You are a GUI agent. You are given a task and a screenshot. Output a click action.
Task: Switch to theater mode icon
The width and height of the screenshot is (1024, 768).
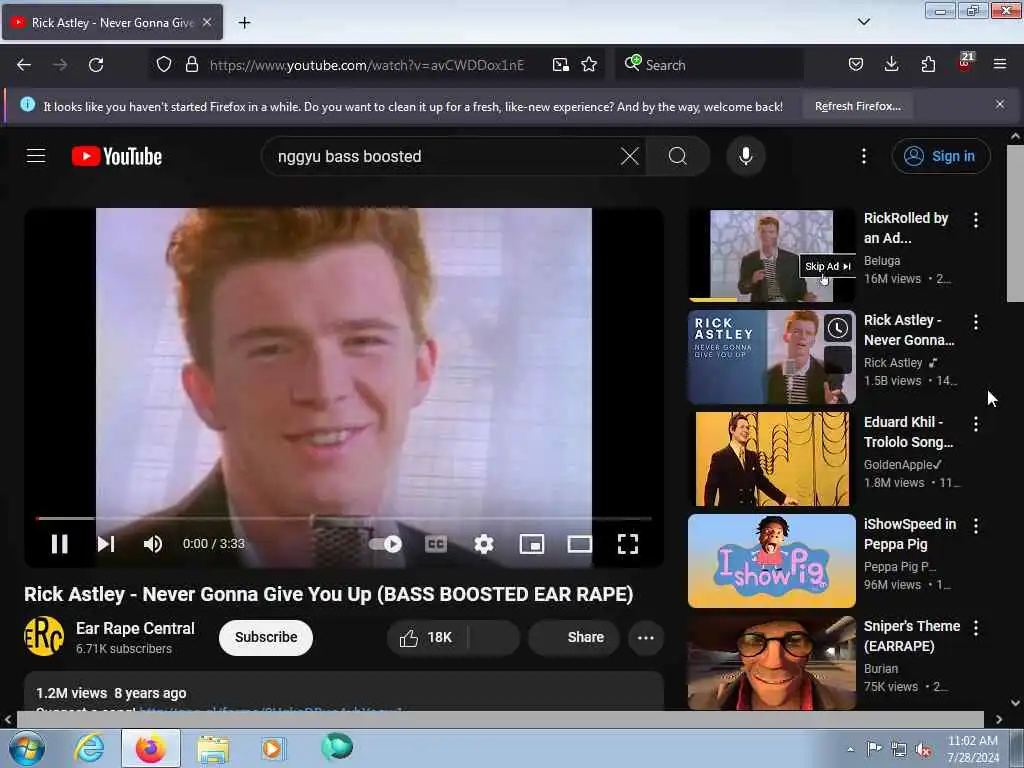tap(580, 544)
